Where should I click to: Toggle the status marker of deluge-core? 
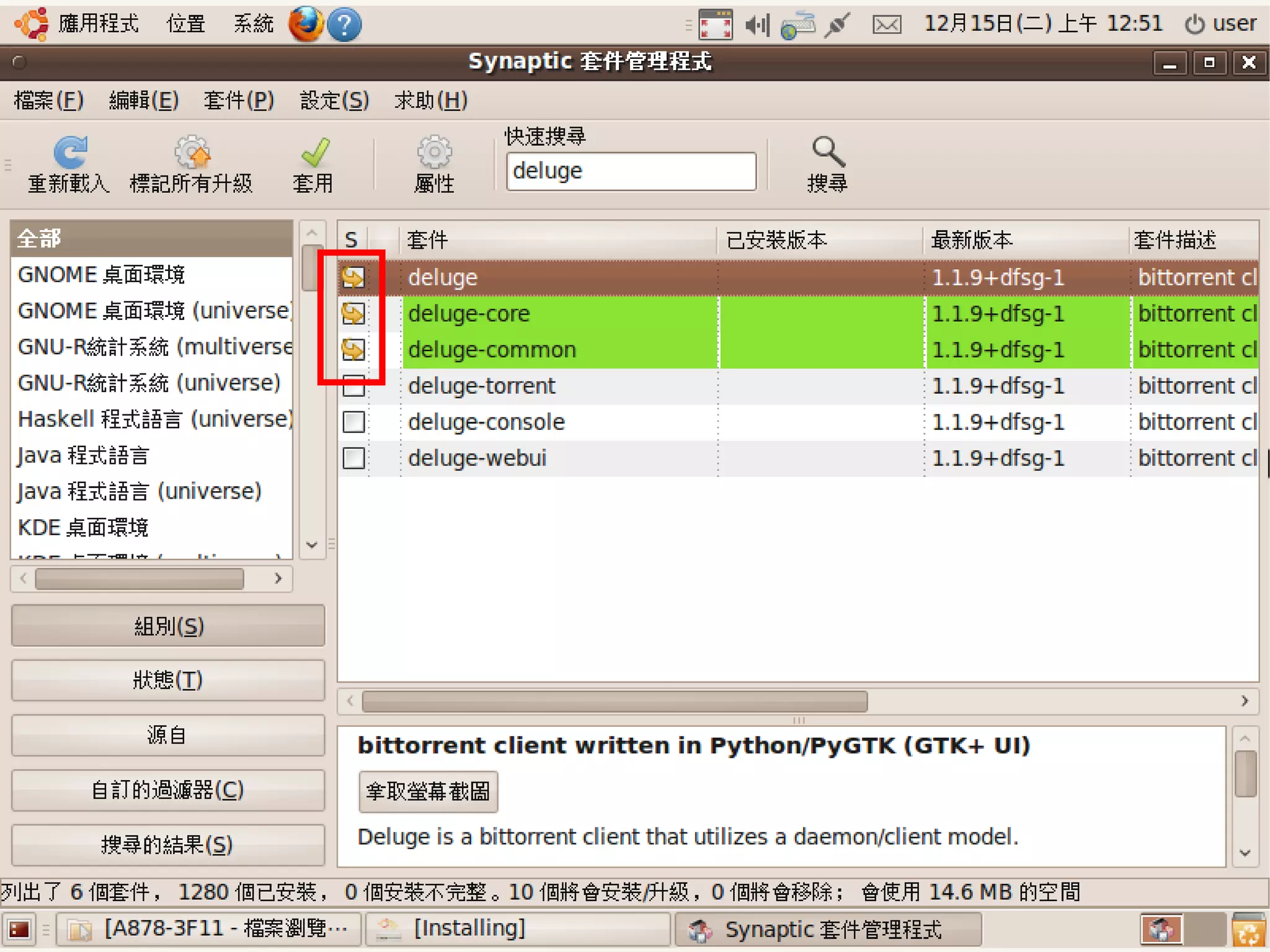click(353, 313)
